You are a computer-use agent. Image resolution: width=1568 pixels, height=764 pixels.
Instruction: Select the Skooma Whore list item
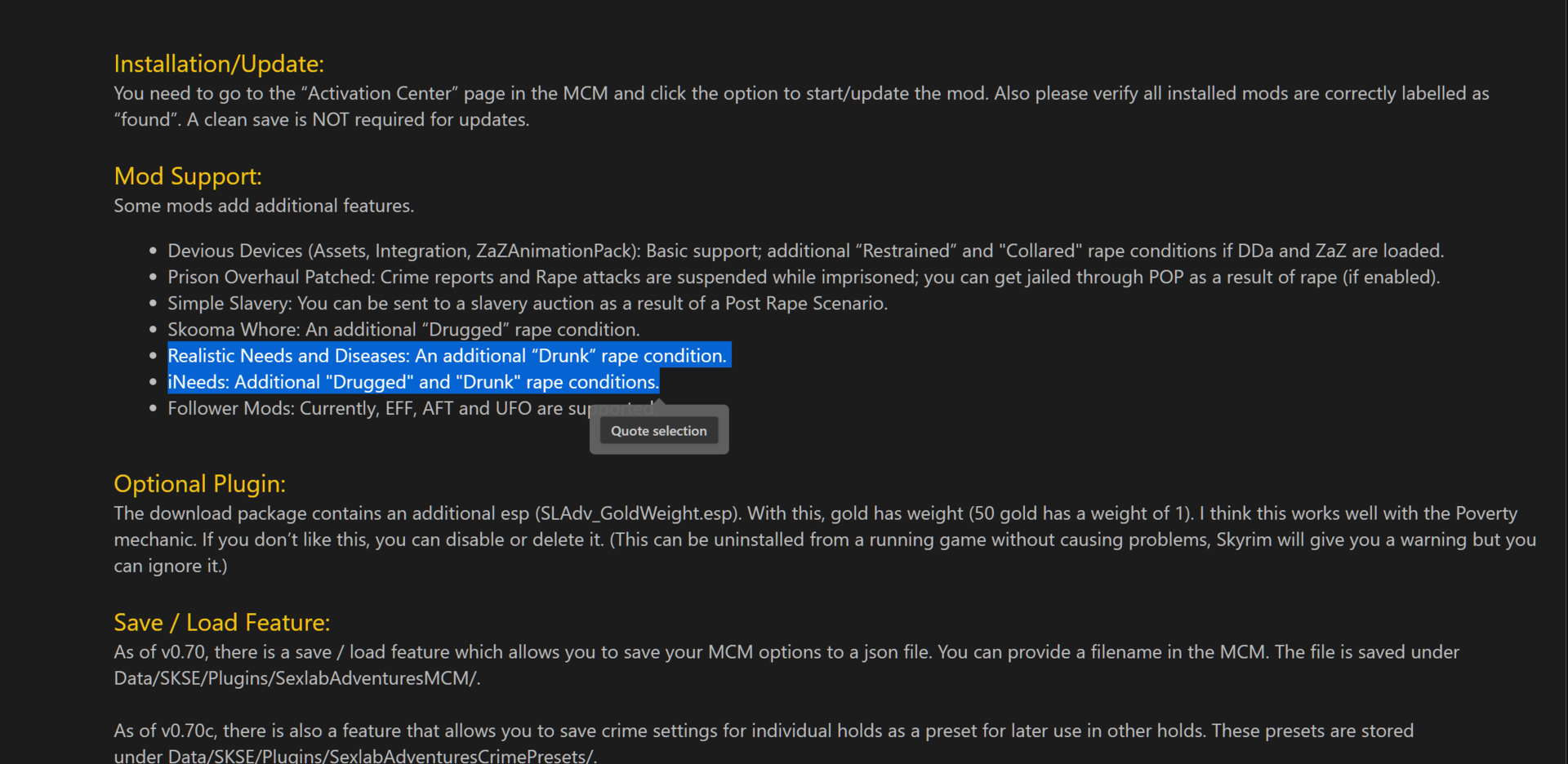click(x=403, y=330)
